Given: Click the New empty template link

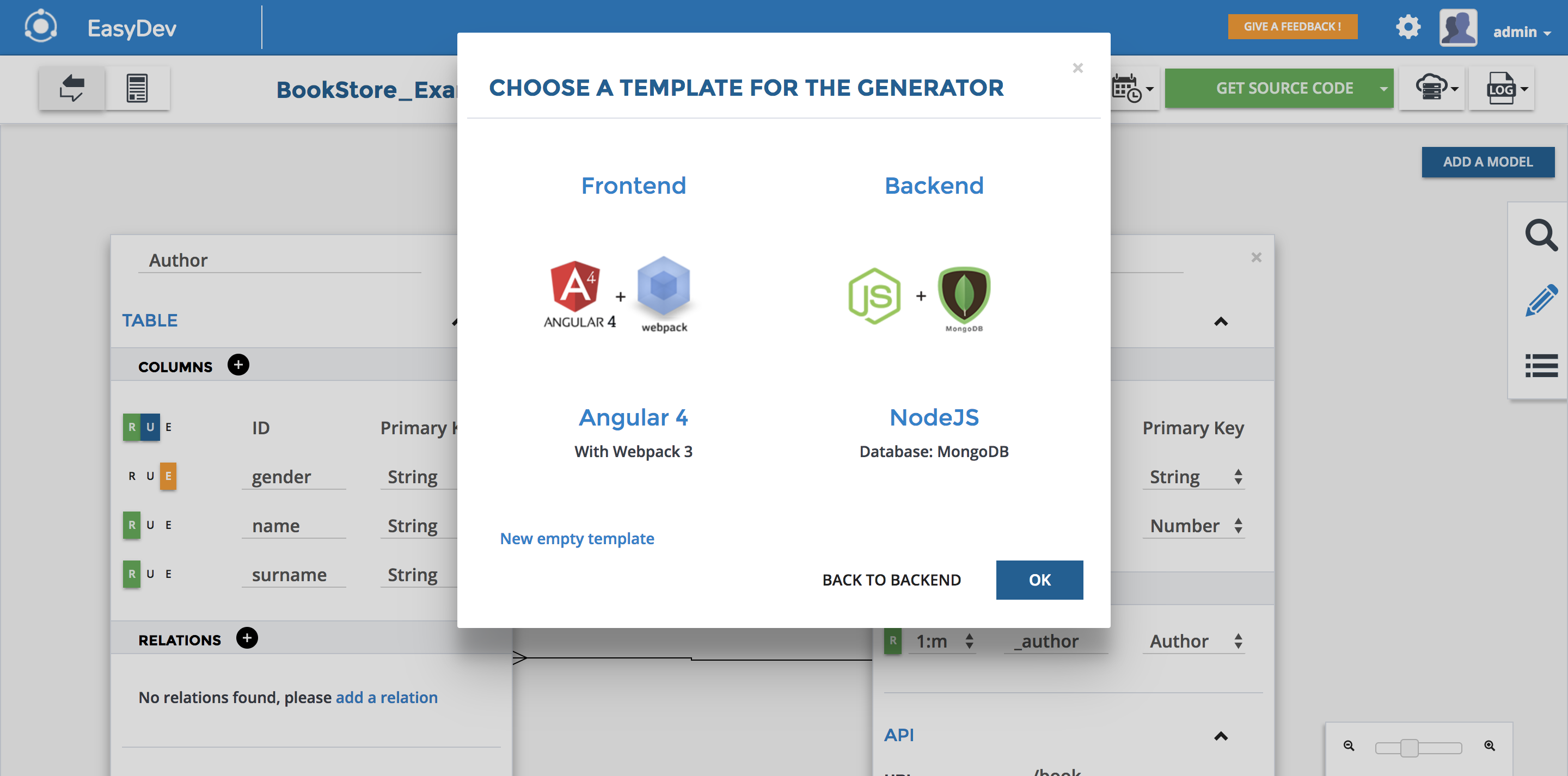Looking at the screenshot, I should pyautogui.click(x=577, y=539).
